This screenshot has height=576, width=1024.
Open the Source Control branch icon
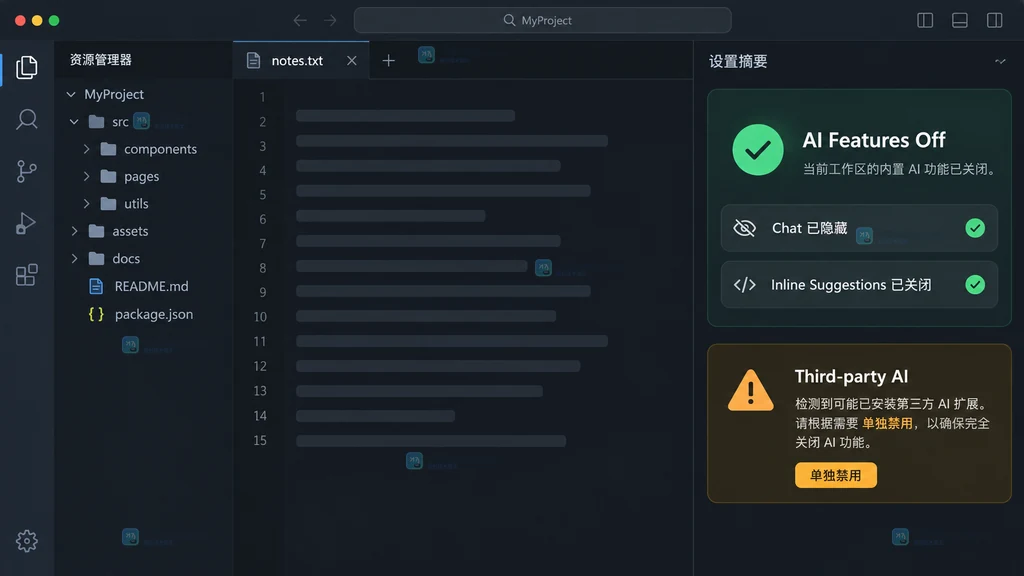coord(27,171)
